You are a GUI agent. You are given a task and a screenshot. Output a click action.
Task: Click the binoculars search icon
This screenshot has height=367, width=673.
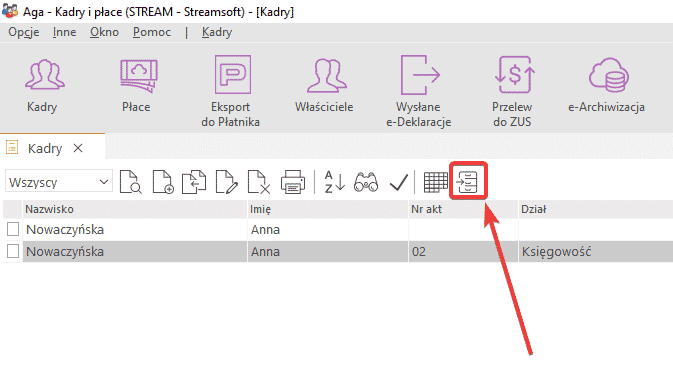point(366,182)
